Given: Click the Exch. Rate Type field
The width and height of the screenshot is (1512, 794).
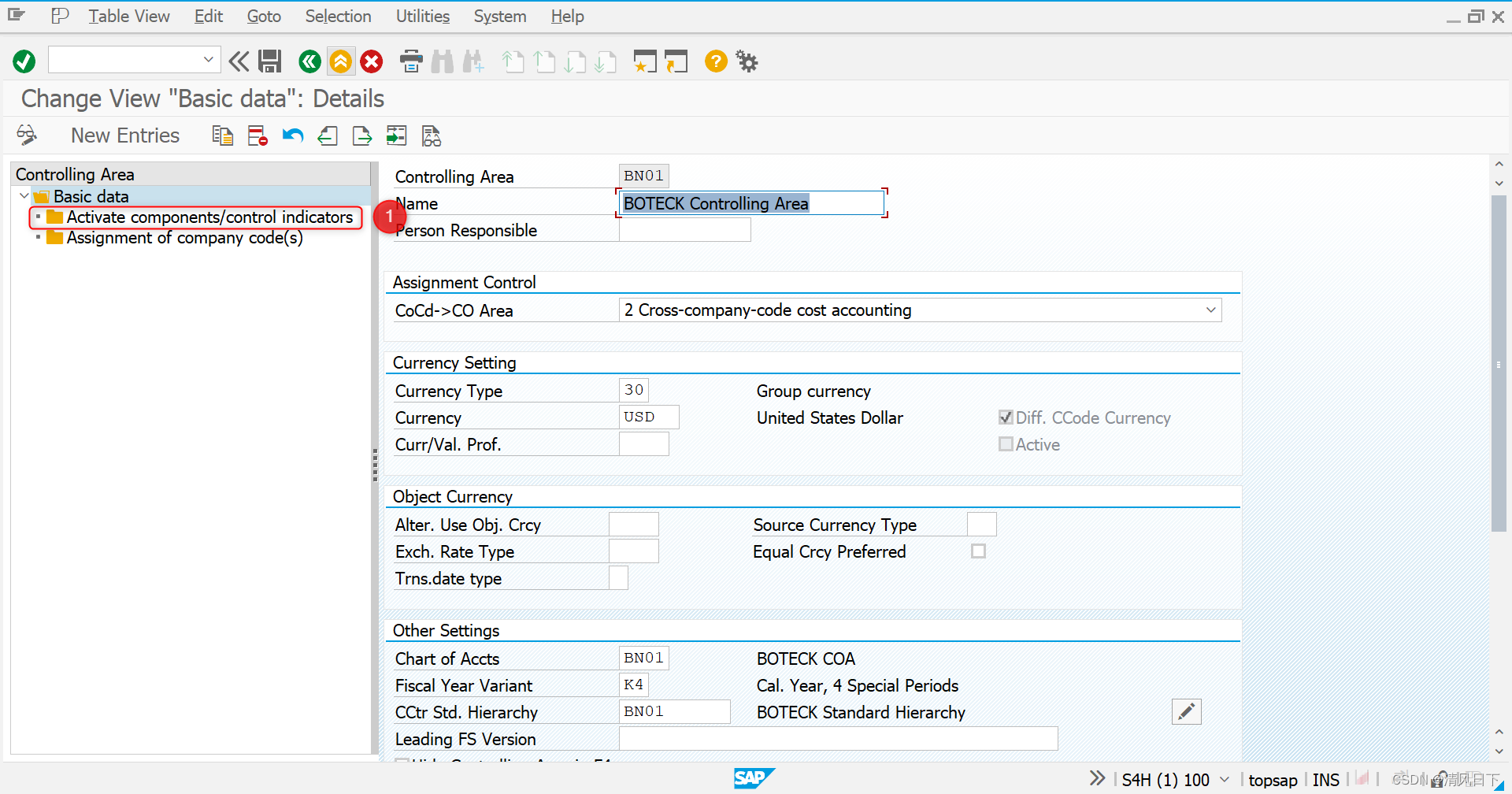Looking at the screenshot, I should tap(634, 551).
